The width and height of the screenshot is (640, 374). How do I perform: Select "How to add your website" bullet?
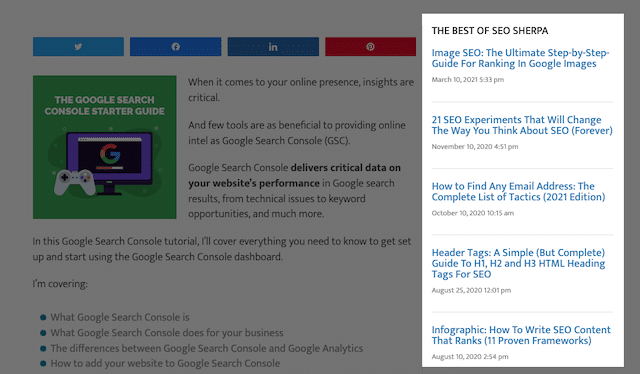tap(165, 363)
